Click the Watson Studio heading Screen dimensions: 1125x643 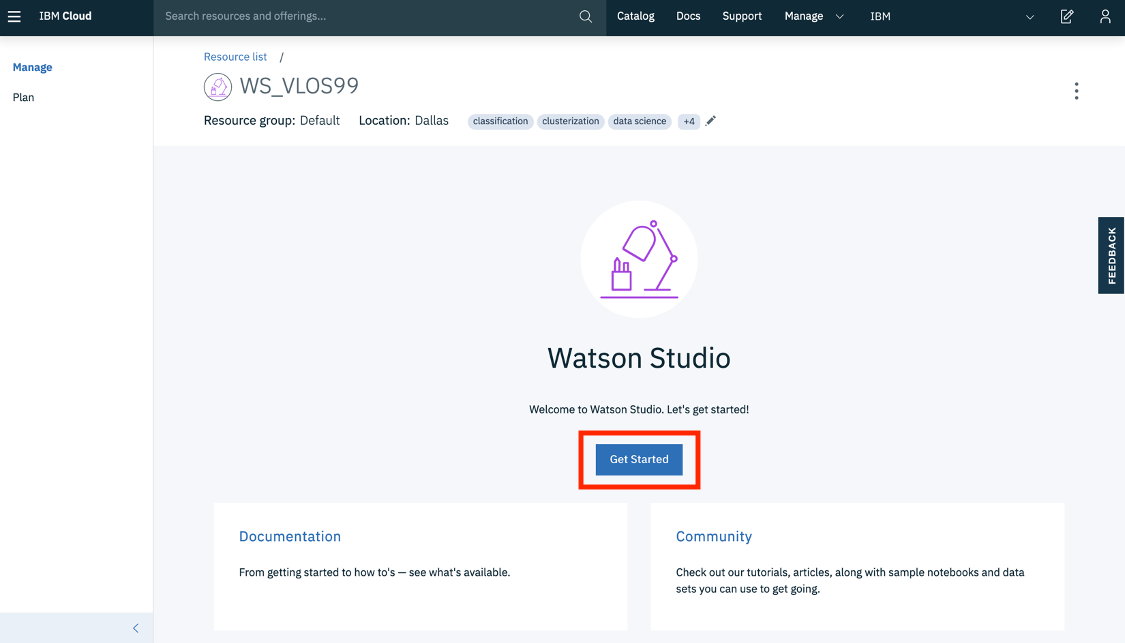(639, 358)
